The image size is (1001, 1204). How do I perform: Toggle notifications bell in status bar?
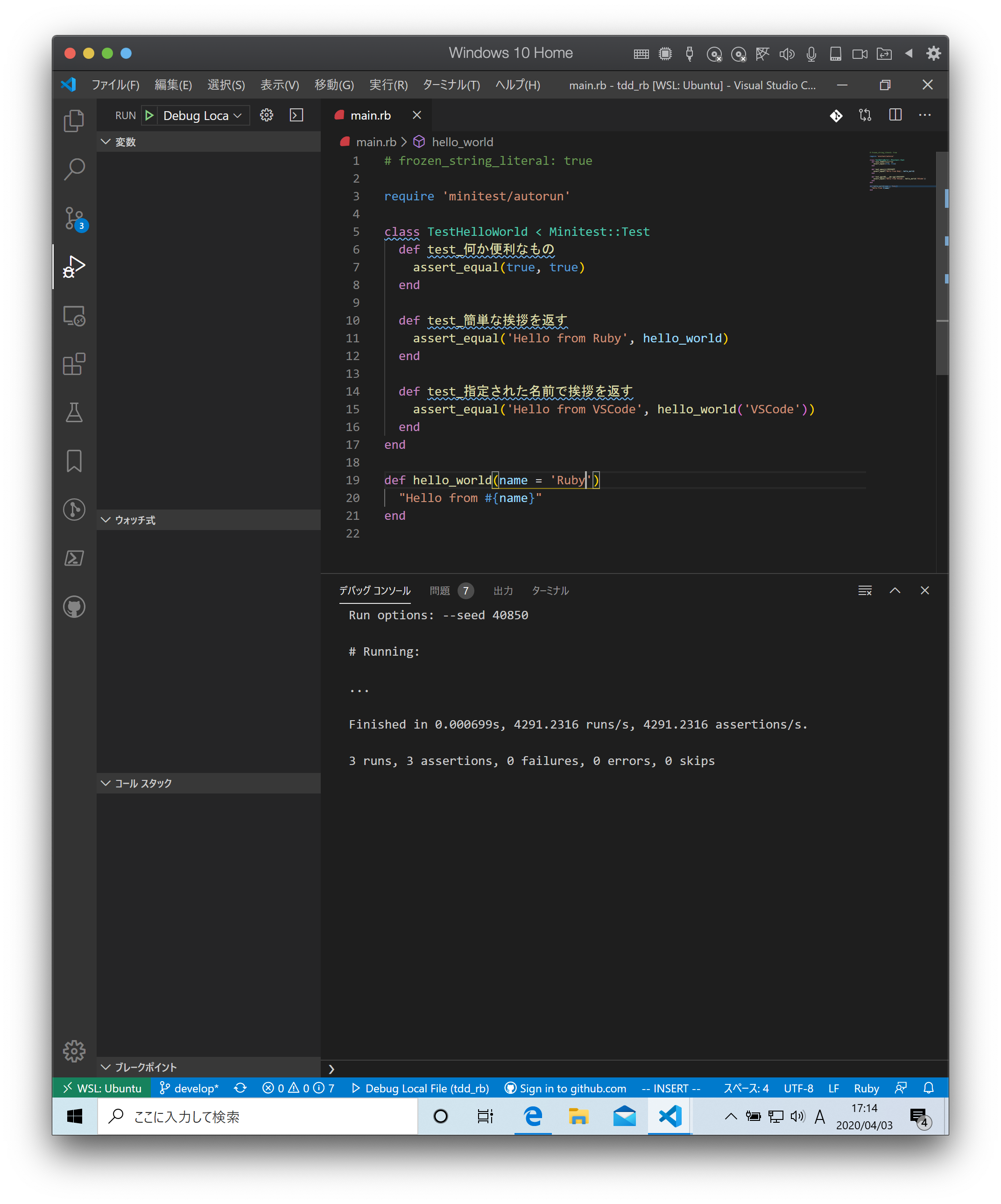click(x=929, y=1088)
